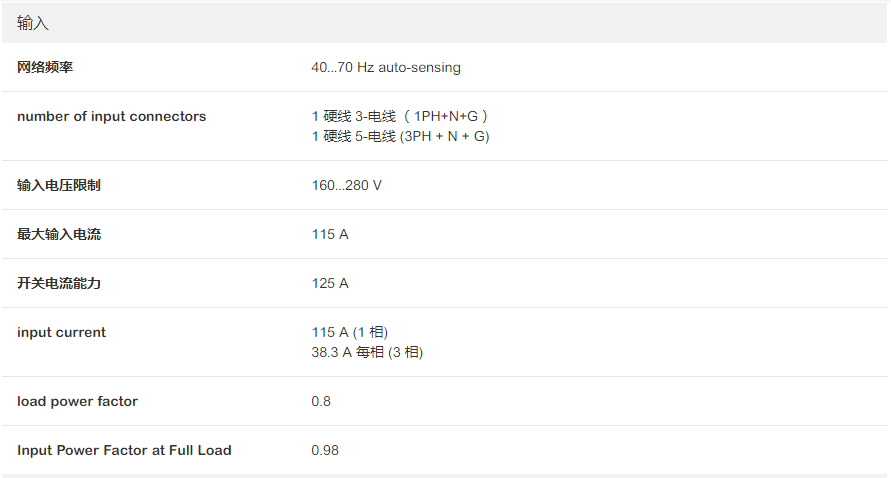Select the 125 A value
Viewport: 891px width, 478px height.
click(x=330, y=284)
